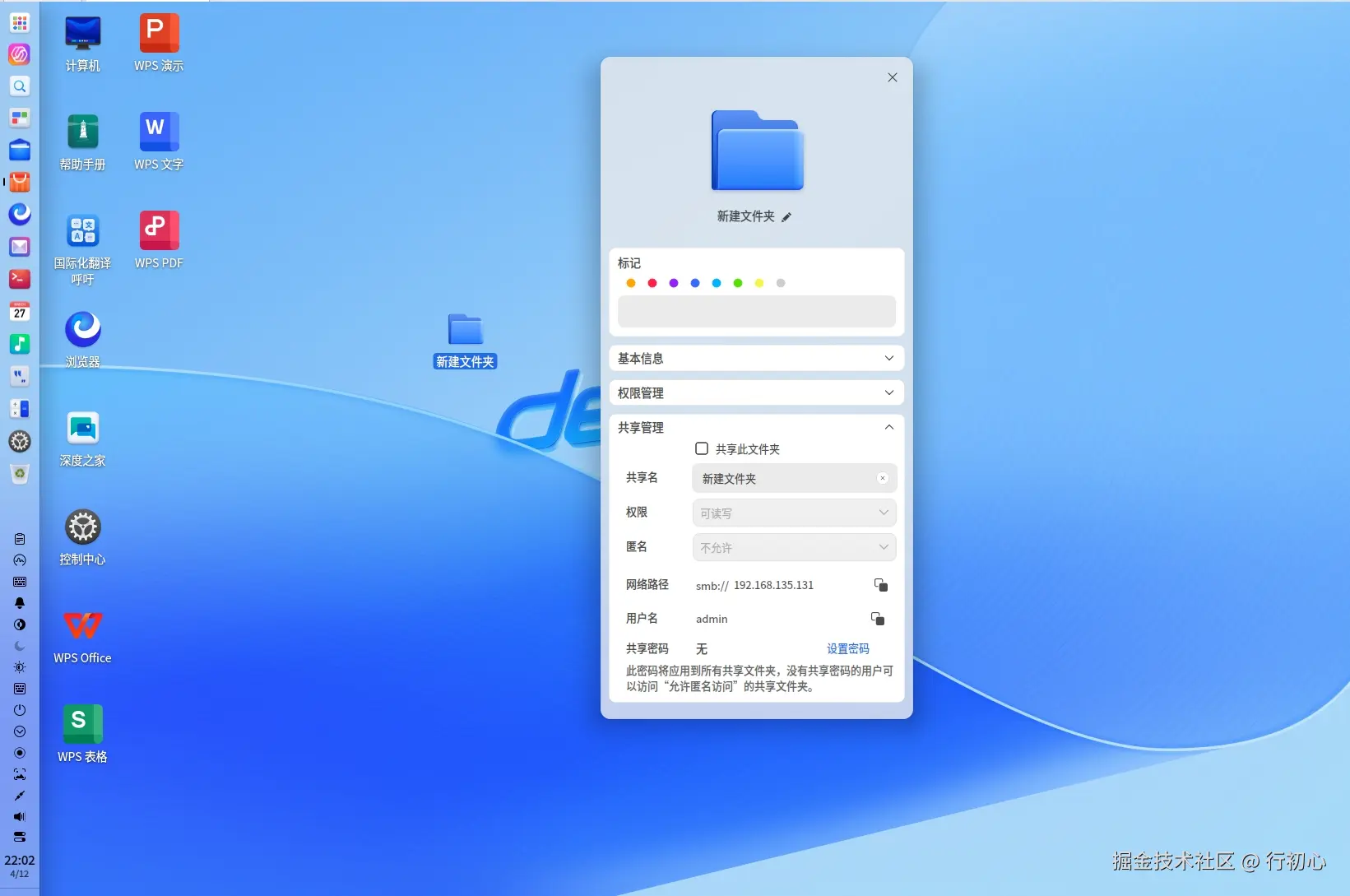1350x896 pixels.
Task: Open the clipboard tray icon
Action: point(20,539)
